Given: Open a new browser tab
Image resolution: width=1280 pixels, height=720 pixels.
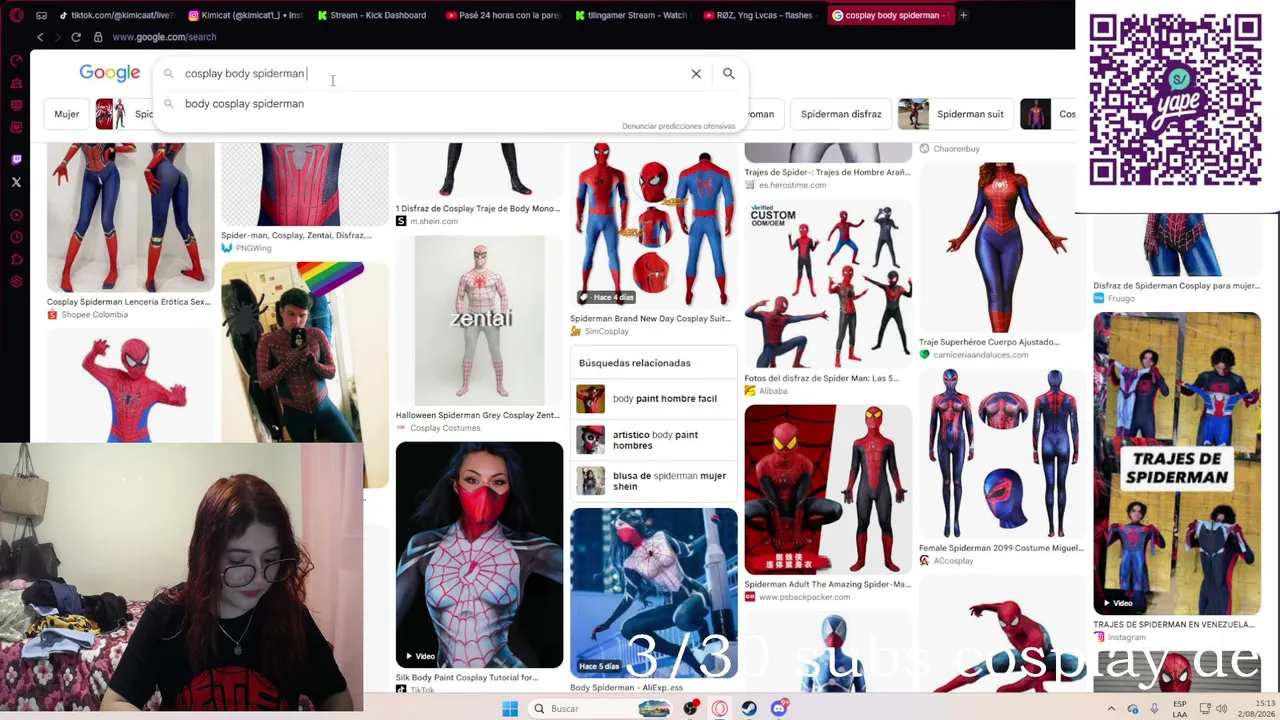Looking at the screenshot, I should [963, 15].
